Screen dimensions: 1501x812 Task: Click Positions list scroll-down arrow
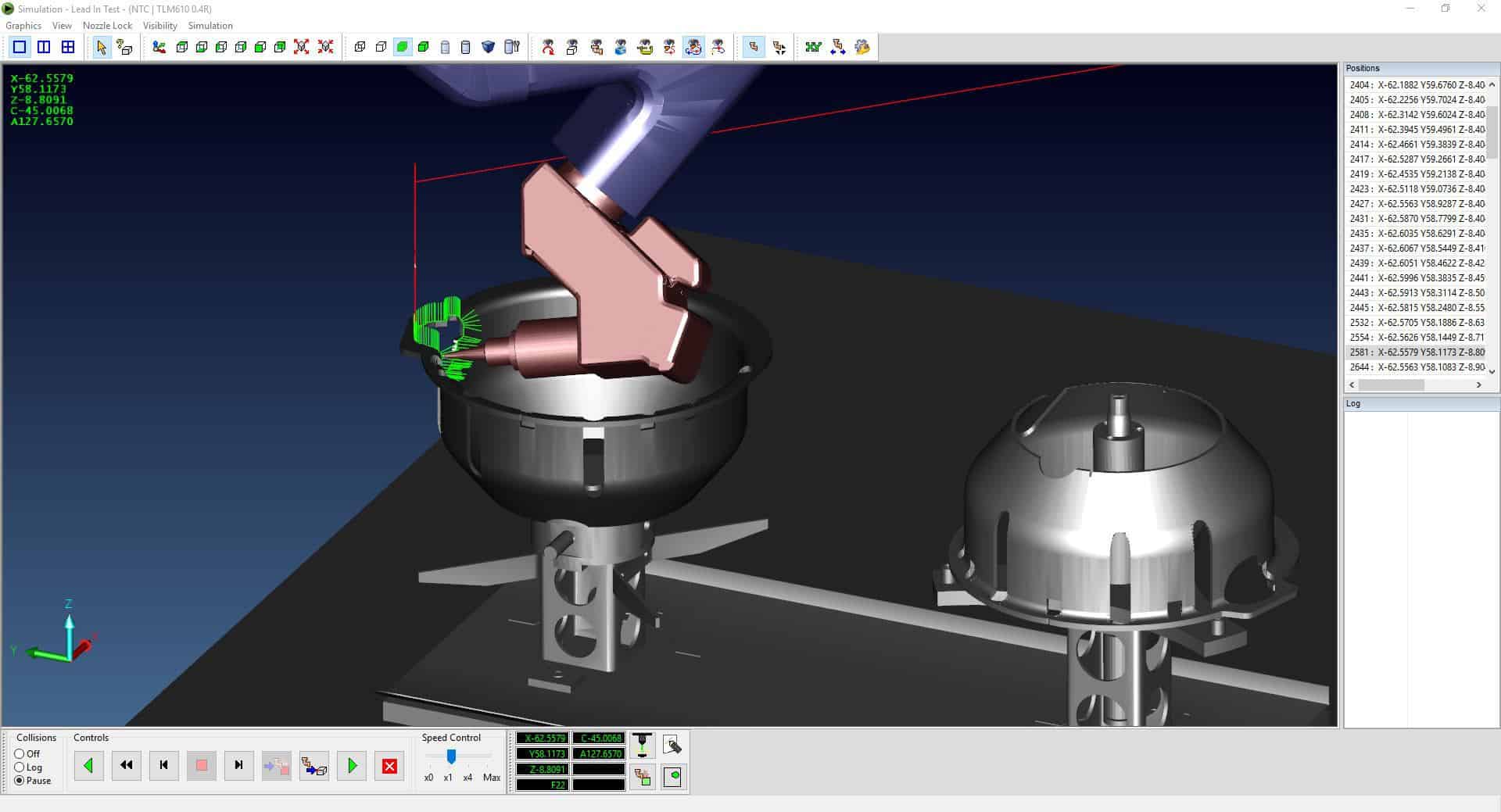(1492, 371)
